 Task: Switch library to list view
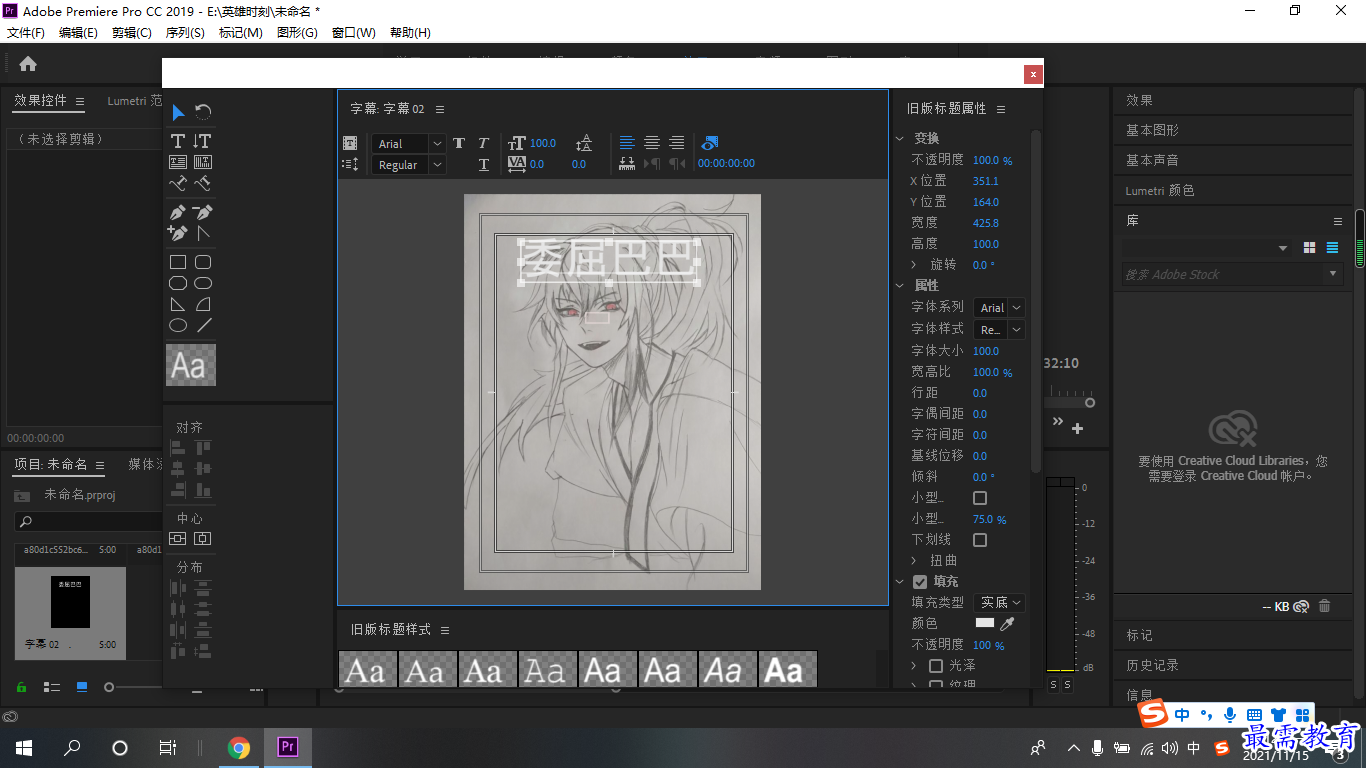[x=1332, y=248]
